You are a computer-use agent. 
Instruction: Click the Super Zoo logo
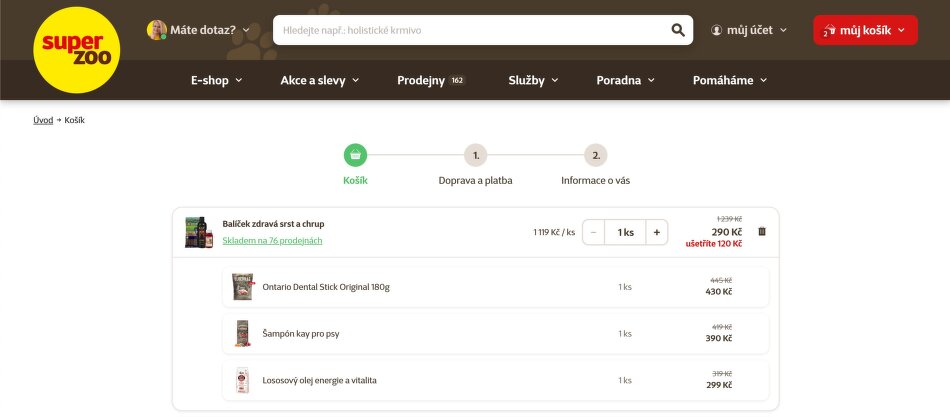point(76,50)
